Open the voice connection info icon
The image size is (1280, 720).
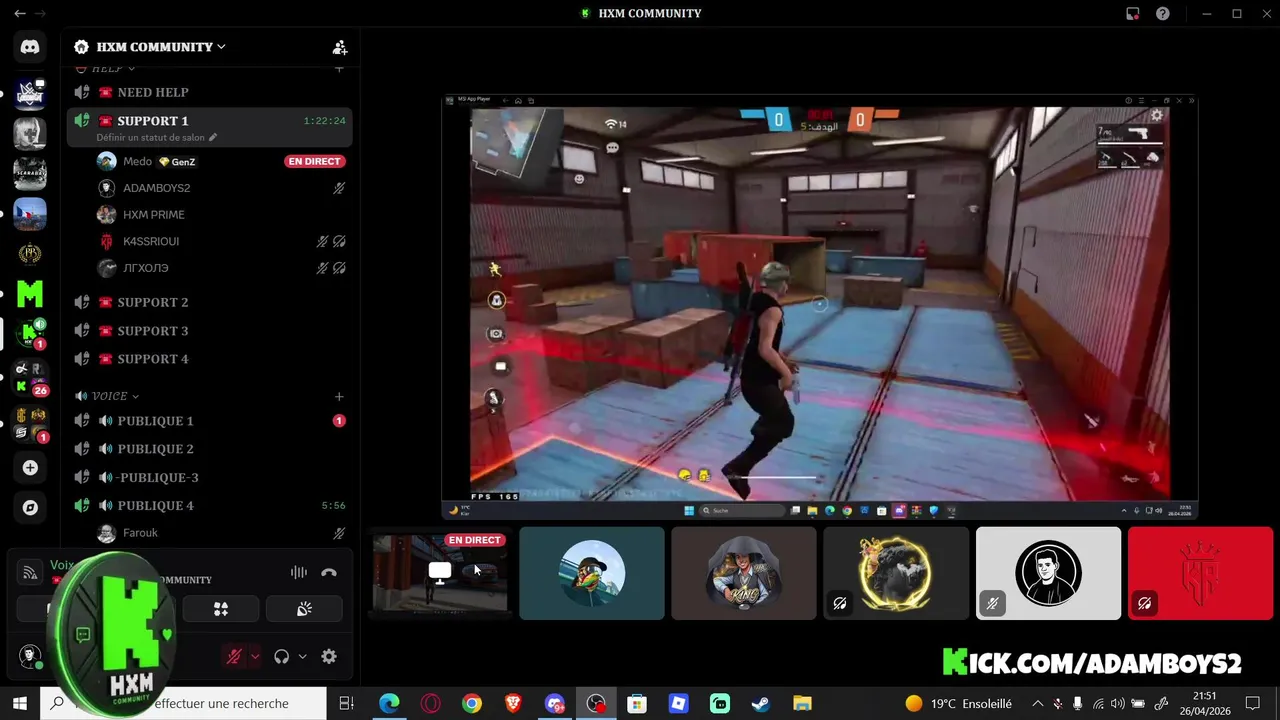coord(30,573)
